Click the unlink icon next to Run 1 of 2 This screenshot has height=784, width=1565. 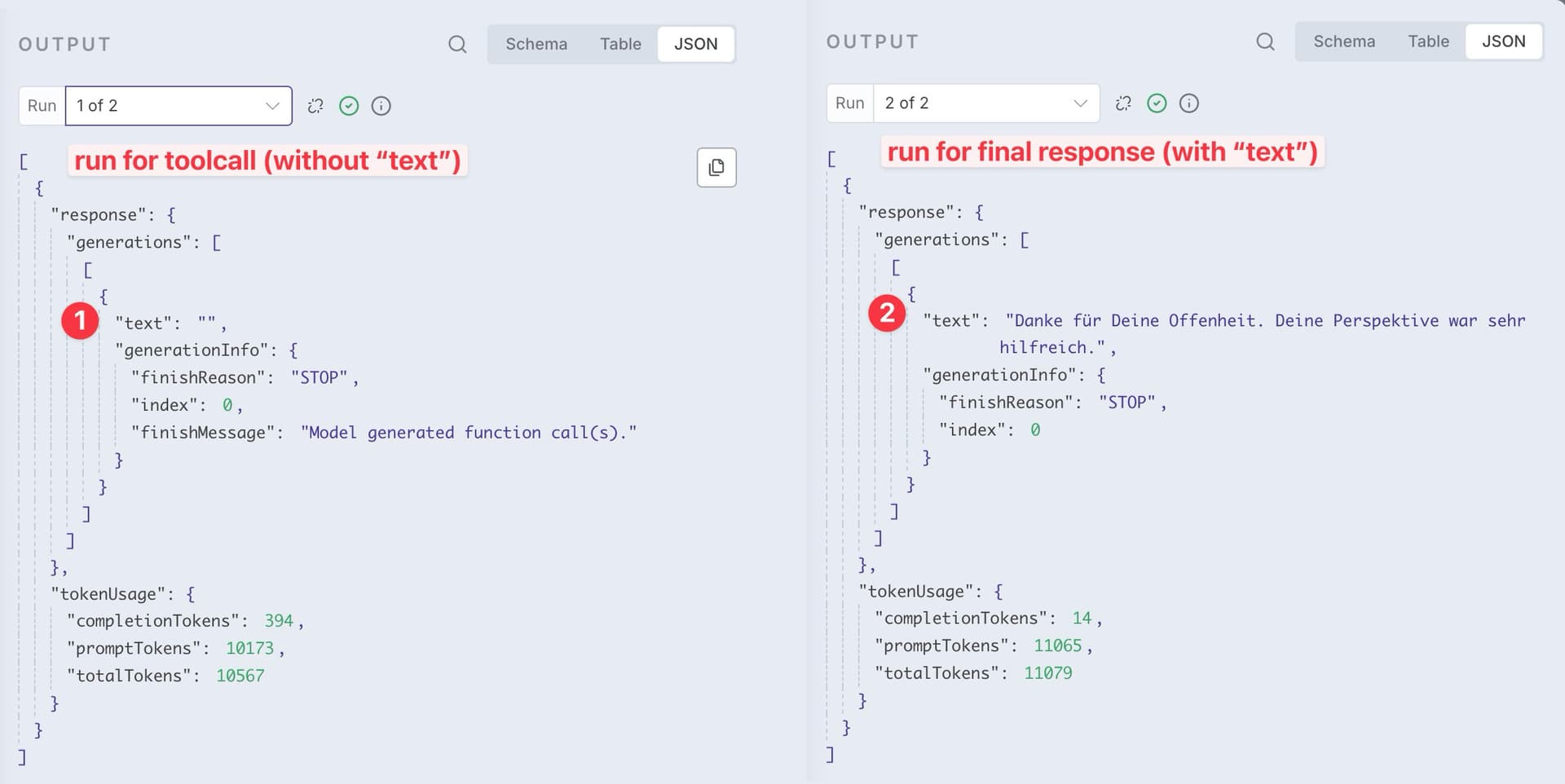[315, 105]
